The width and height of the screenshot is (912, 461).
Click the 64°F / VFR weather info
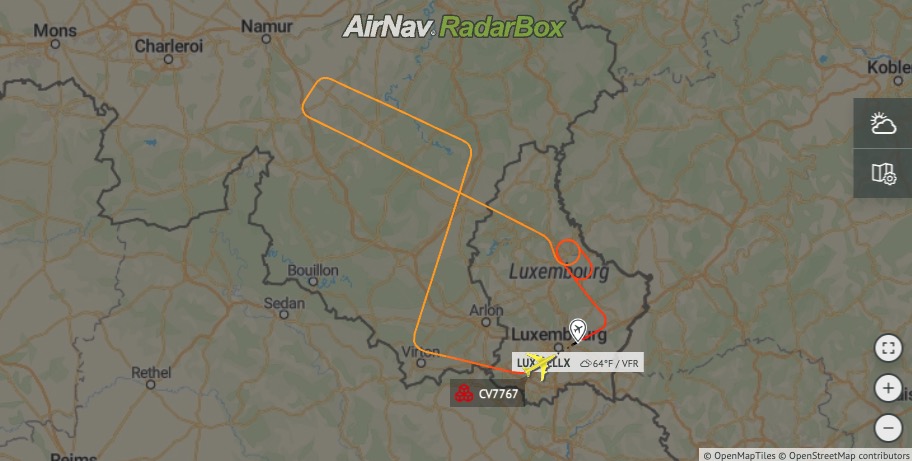pyautogui.click(x=610, y=363)
